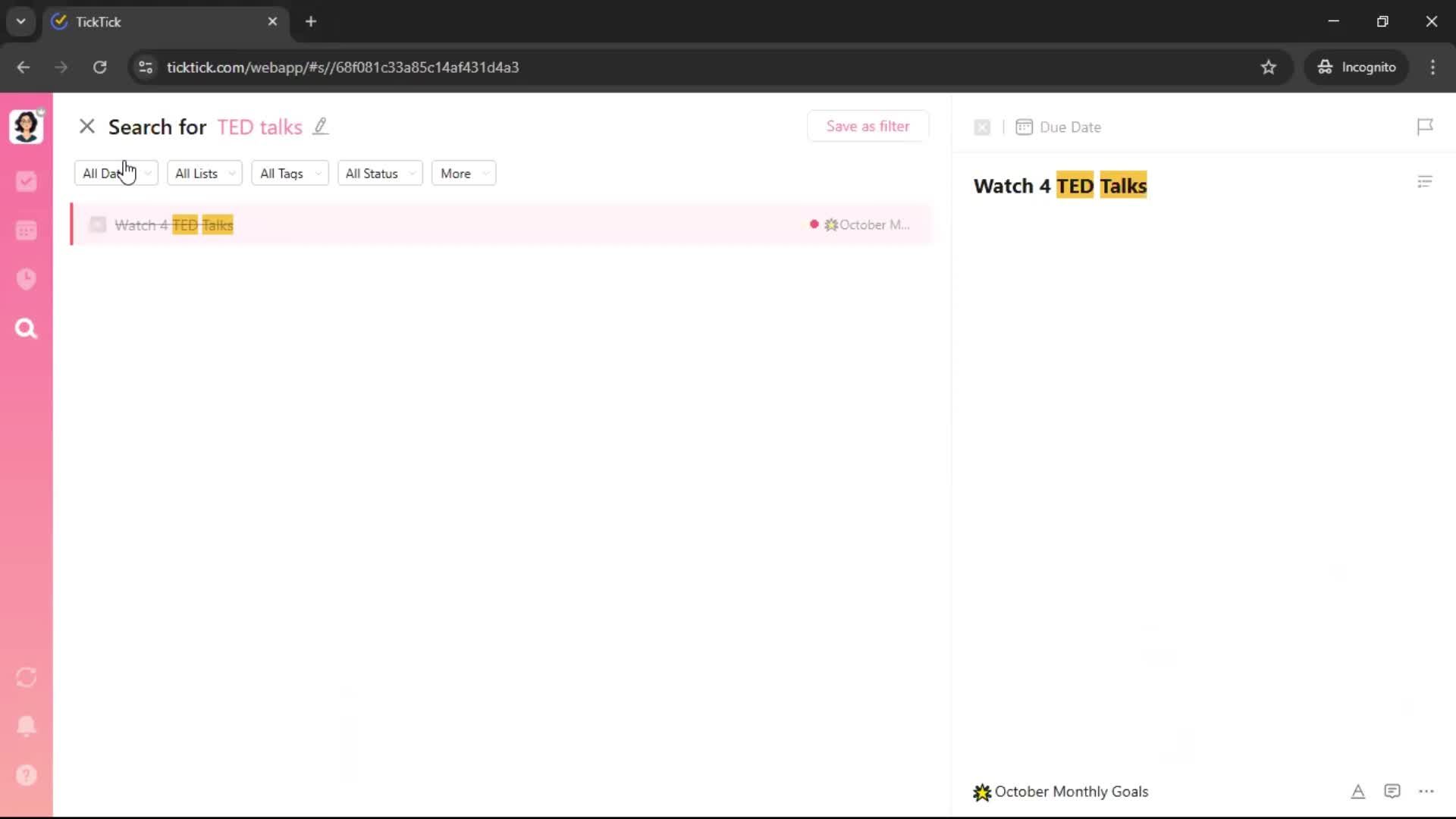Expand the All Dates dropdown
Screen dimensions: 1456x819
(x=116, y=174)
